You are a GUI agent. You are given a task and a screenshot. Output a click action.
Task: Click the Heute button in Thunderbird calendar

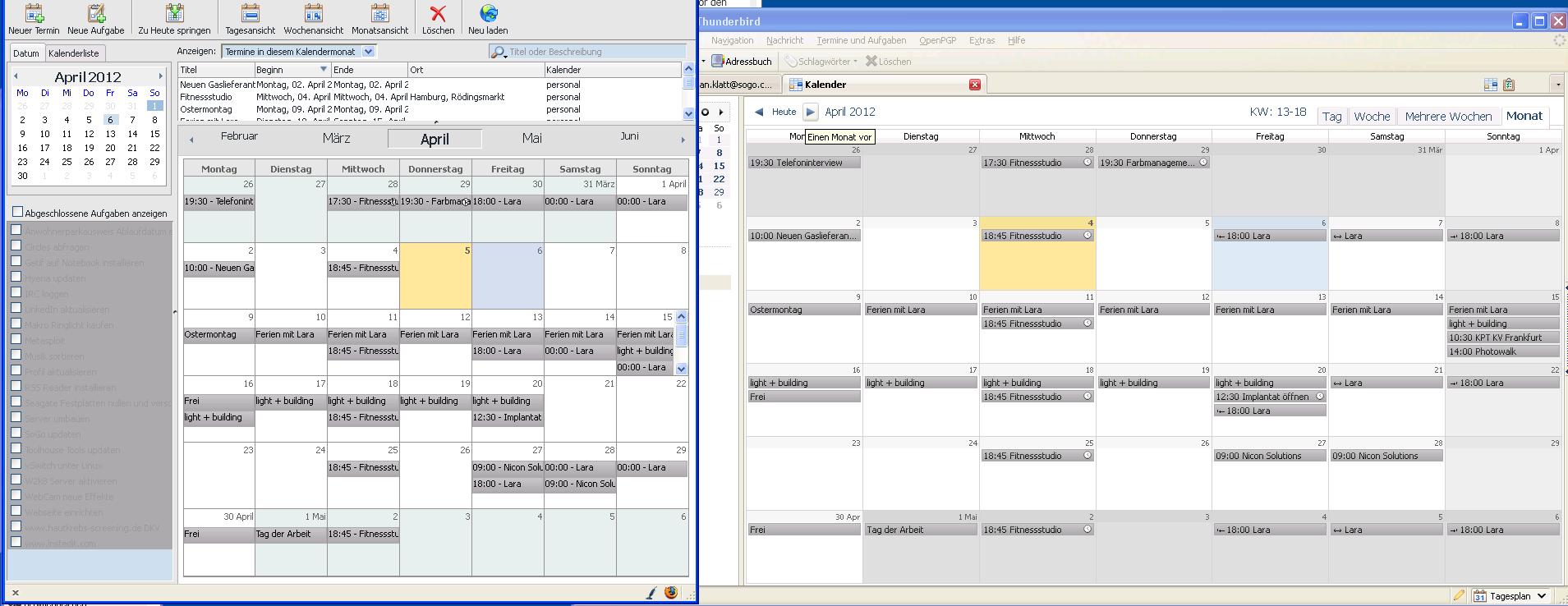click(x=784, y=112)
